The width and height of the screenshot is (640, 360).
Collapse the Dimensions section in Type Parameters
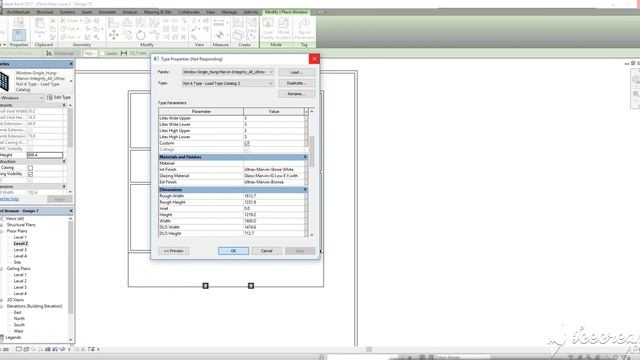(305, 190)
